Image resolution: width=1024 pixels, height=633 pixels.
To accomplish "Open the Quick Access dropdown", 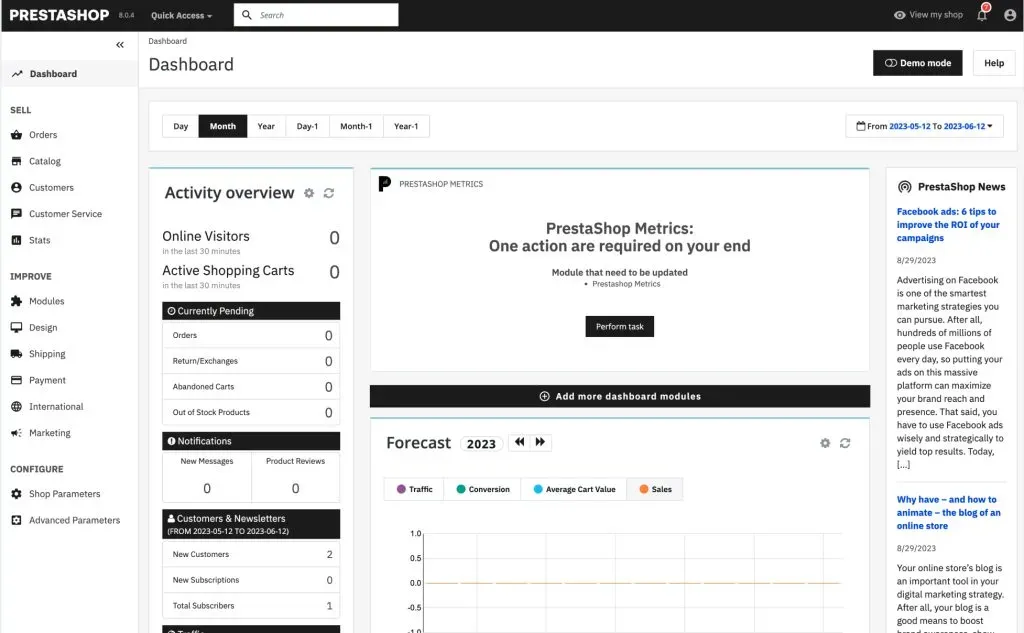I will (x=179, y=15).
